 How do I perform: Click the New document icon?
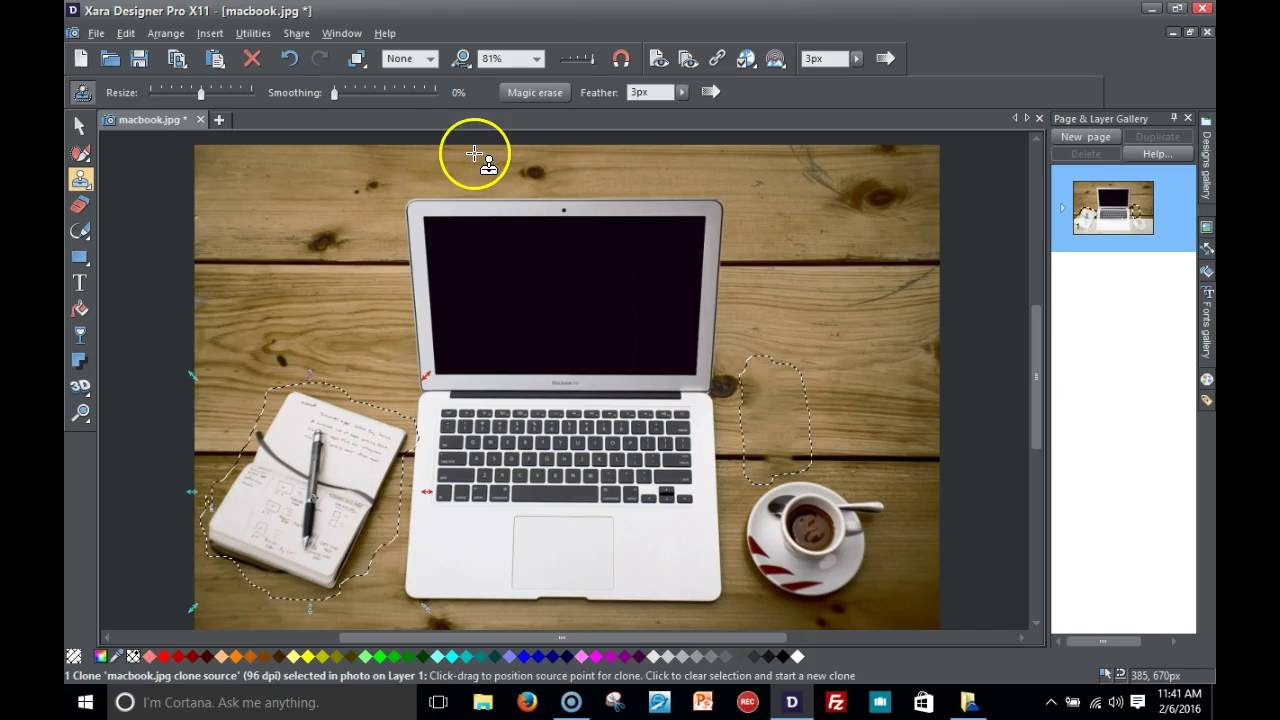(81, 59)
